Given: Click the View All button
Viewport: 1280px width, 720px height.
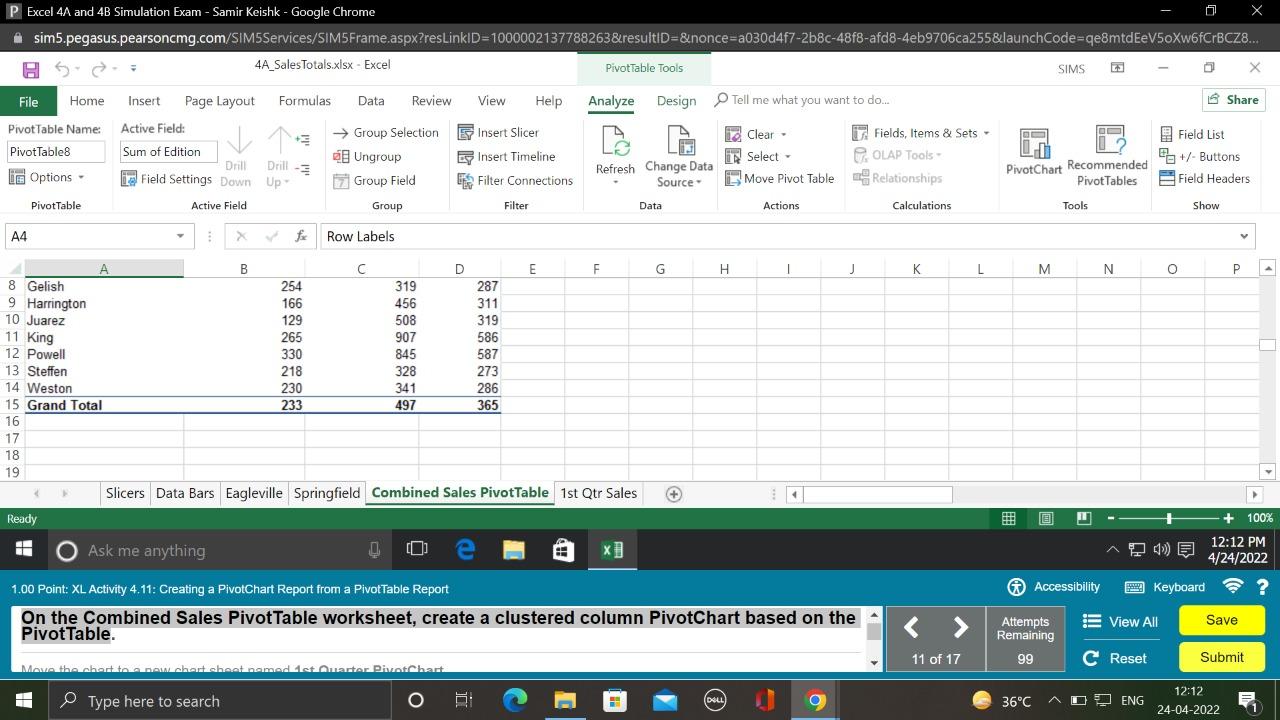Looking at the screenshot, I should point(1120,621).
